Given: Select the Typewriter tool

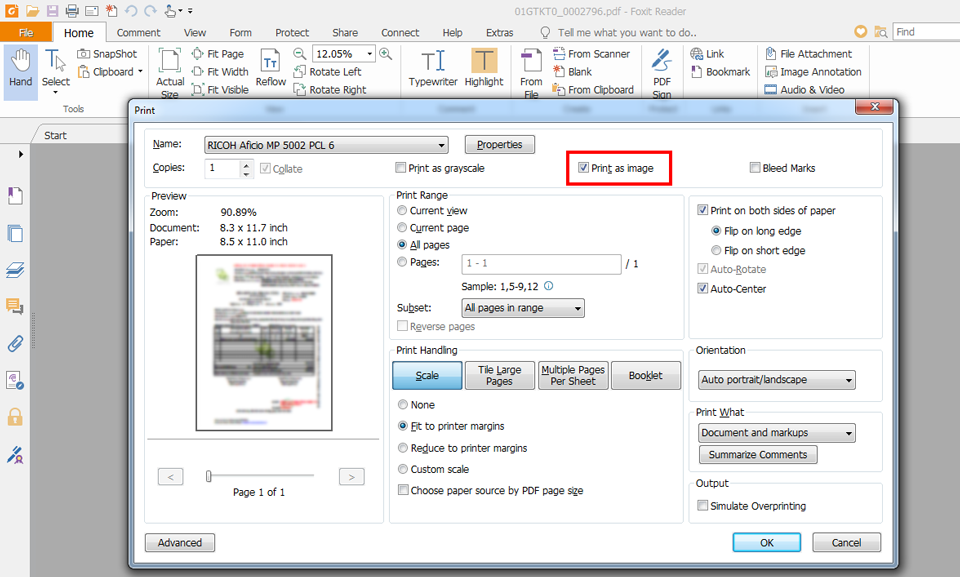Looking at the screenshot, I should point(433,69).
